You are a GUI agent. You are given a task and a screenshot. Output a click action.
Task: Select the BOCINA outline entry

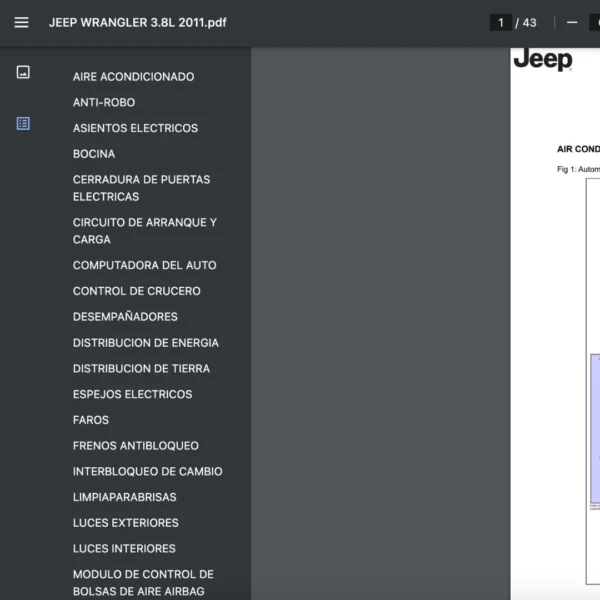tap(94, 154)
